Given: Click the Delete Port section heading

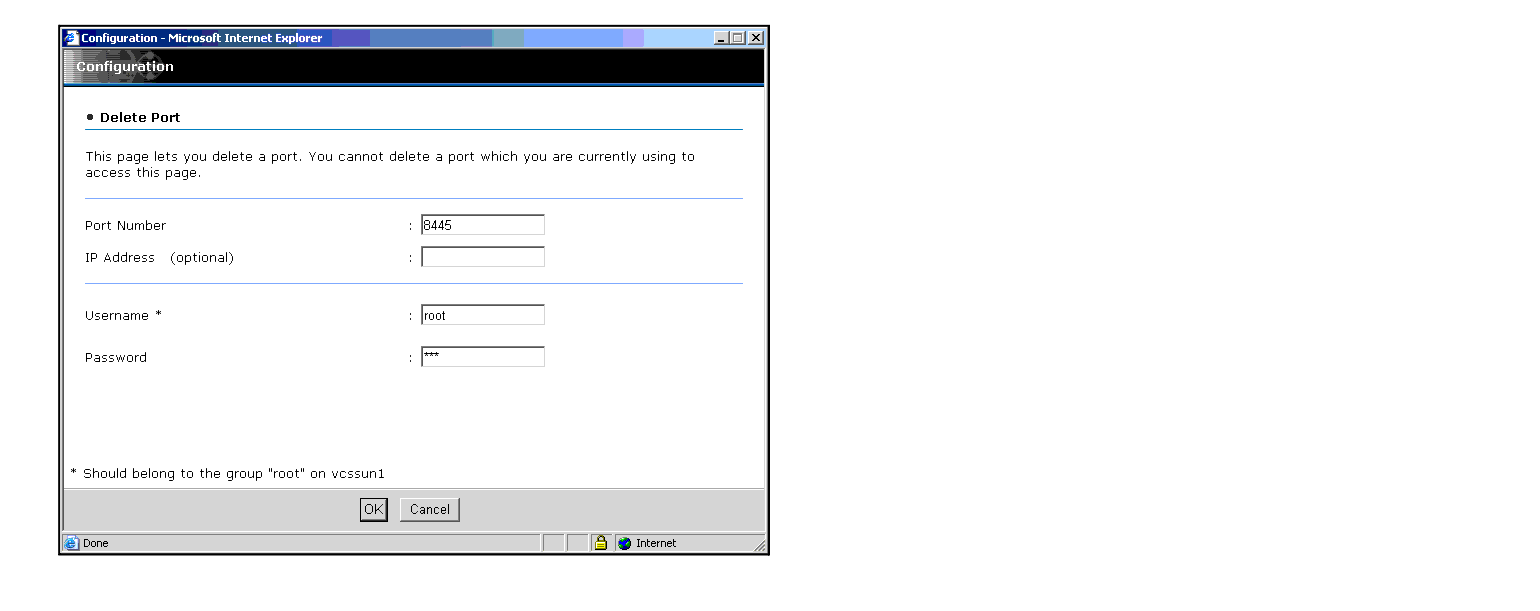Looking at the screenshot, I should [x=139, y=117].
